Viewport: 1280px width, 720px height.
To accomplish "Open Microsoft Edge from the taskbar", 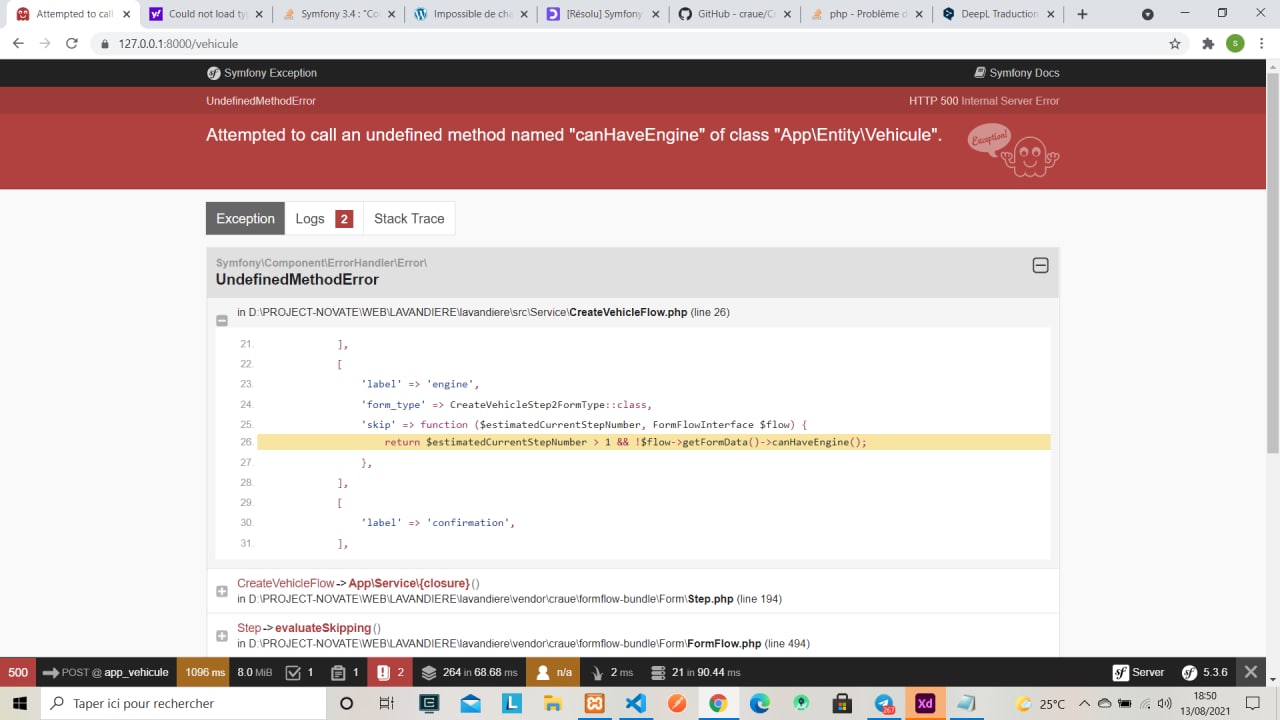I will pyautogui.click(x=760, y=703).
